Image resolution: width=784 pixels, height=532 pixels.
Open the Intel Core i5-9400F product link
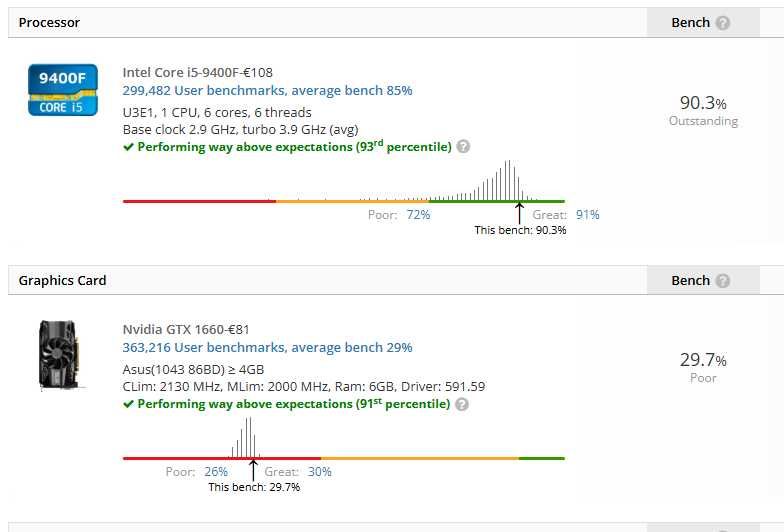click(x=197, y=72)
